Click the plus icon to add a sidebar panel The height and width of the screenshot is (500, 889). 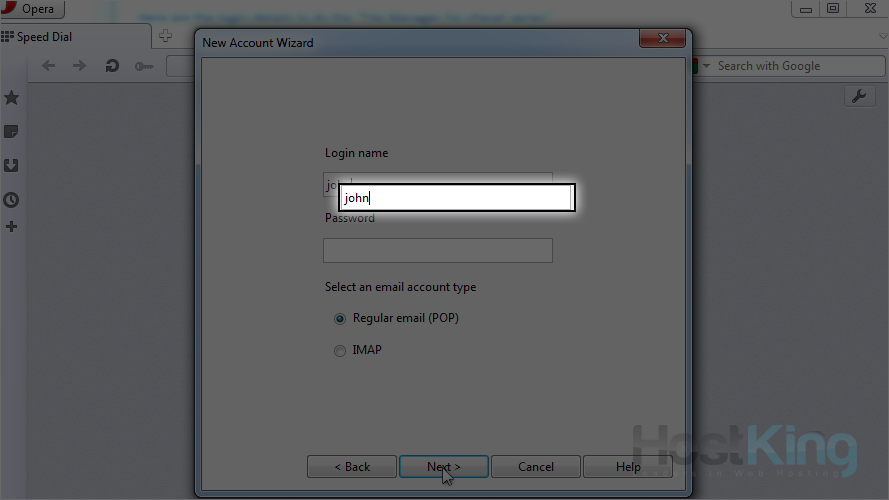[x=11, y=227]
